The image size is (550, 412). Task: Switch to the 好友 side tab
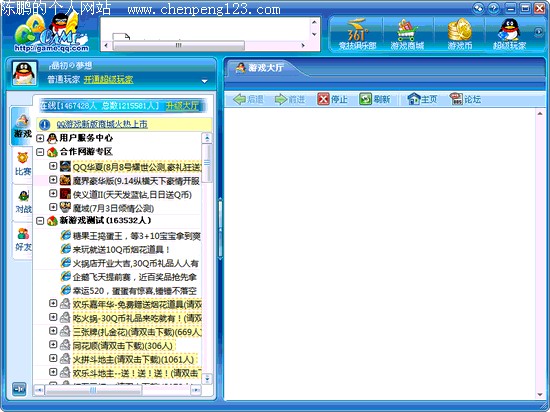[23, 240]
